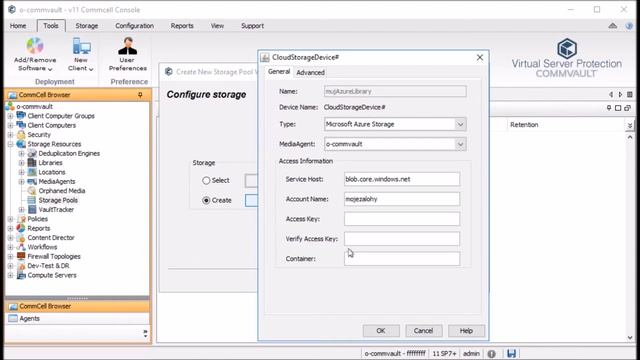Click the Verify Access Key field
640x360 pixels.
402,239
